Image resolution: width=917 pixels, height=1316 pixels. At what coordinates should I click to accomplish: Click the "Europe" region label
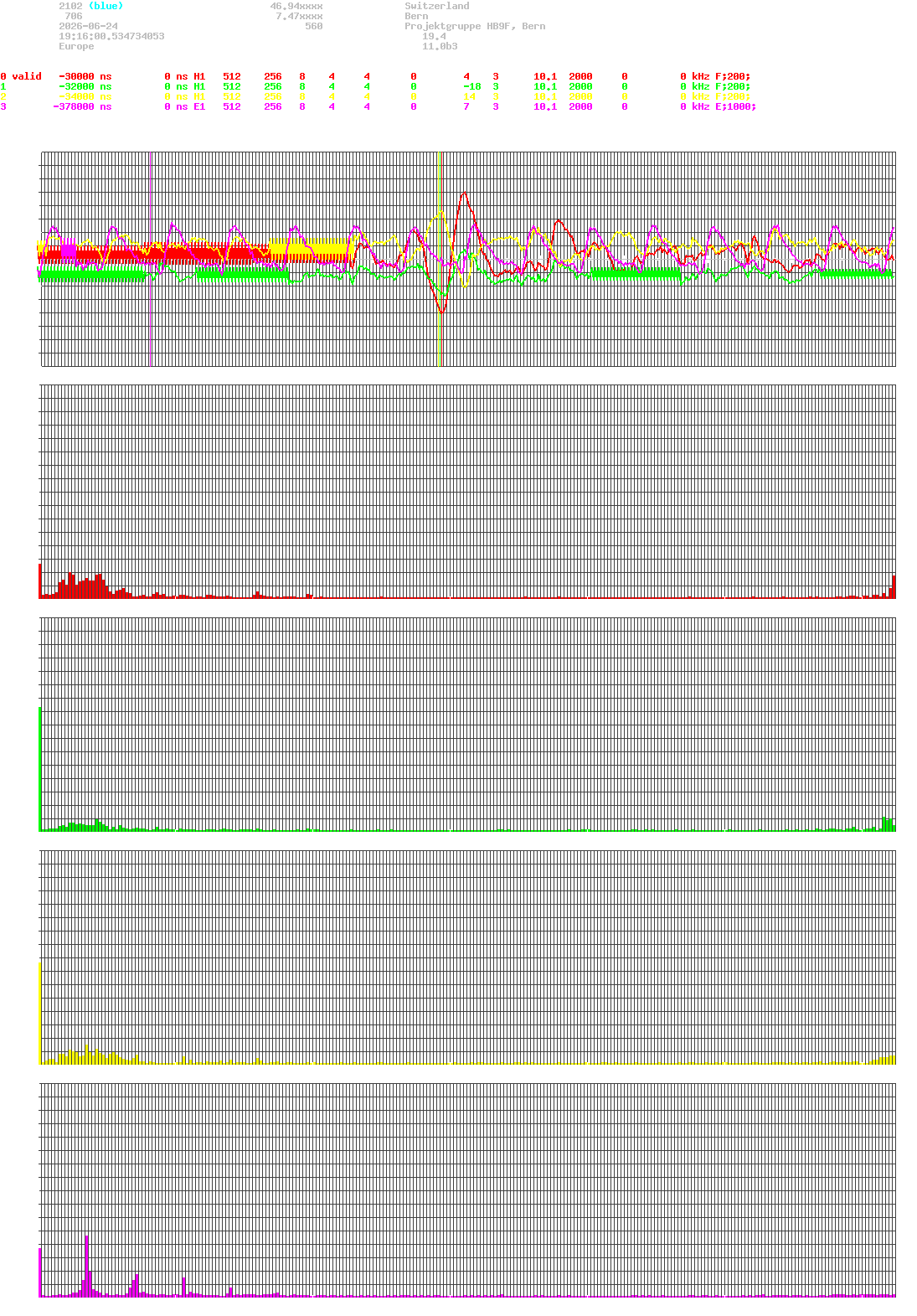coord(76,46)
